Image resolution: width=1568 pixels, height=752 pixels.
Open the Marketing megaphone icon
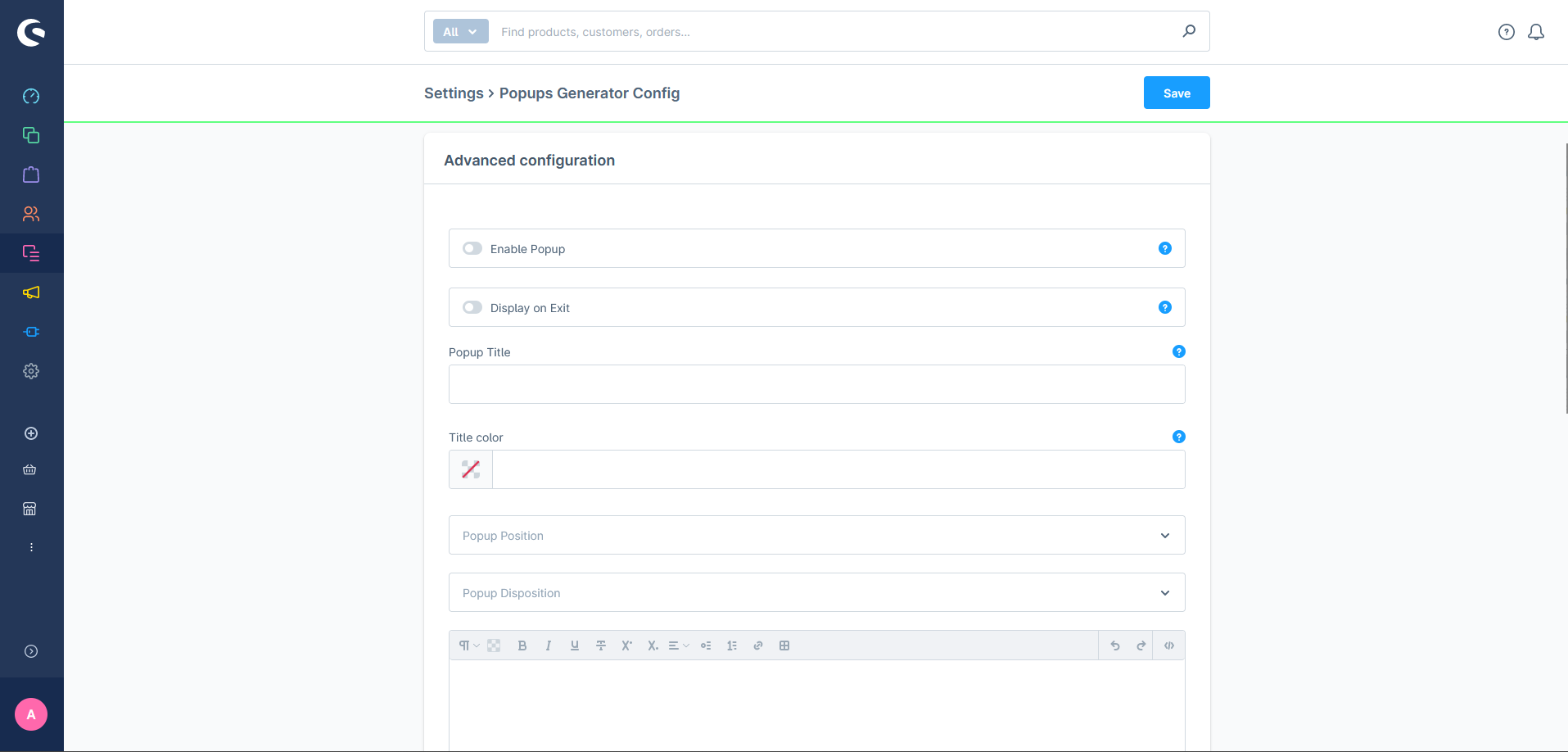pos(31,292)
